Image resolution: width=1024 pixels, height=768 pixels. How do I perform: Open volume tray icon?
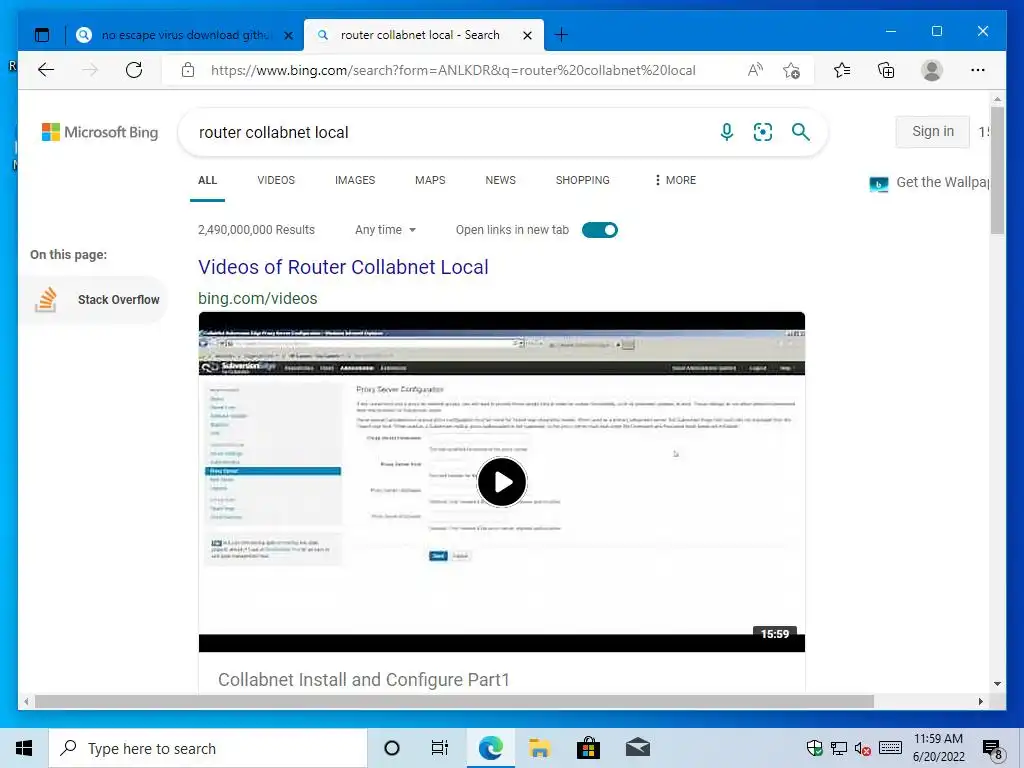tap(863, 748)
